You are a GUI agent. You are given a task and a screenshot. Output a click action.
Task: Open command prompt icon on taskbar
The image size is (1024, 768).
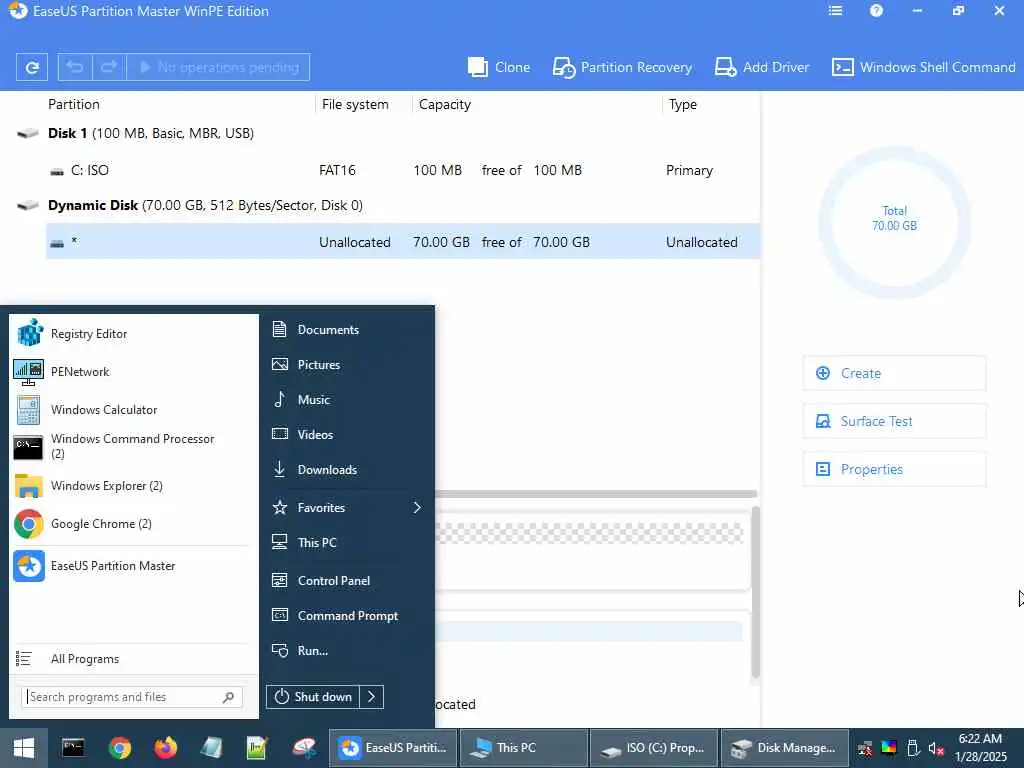pos(72,748)
